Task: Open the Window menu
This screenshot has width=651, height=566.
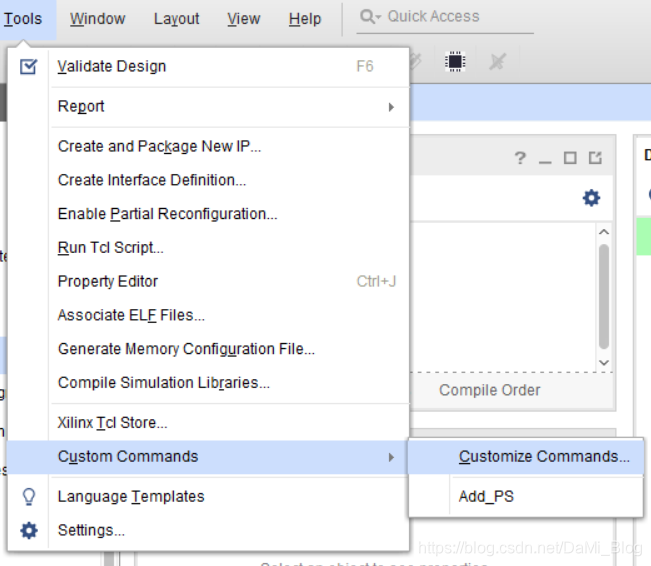Action: click(98, 19)
